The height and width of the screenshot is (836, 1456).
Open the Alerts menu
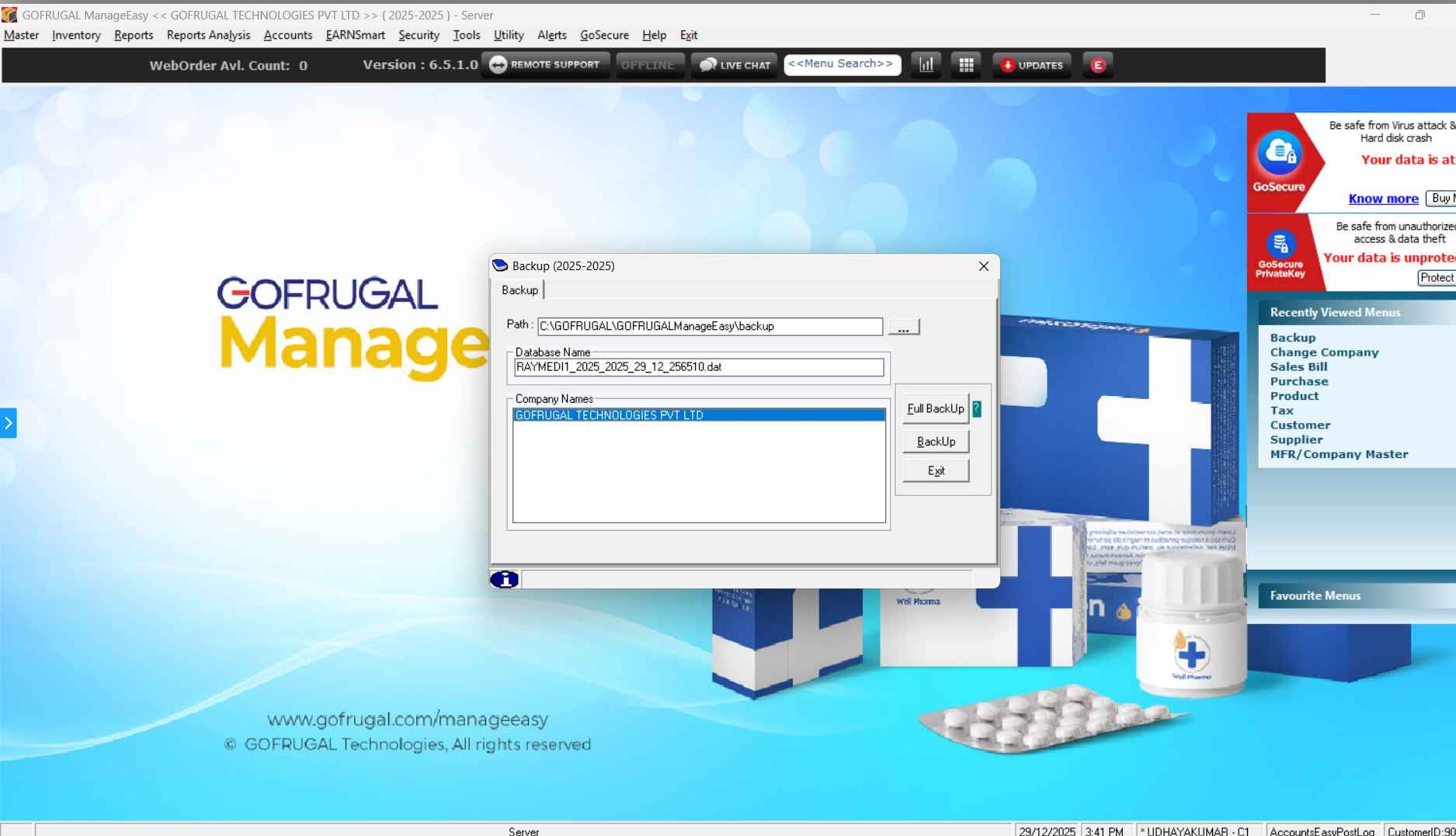coord(552,35)
